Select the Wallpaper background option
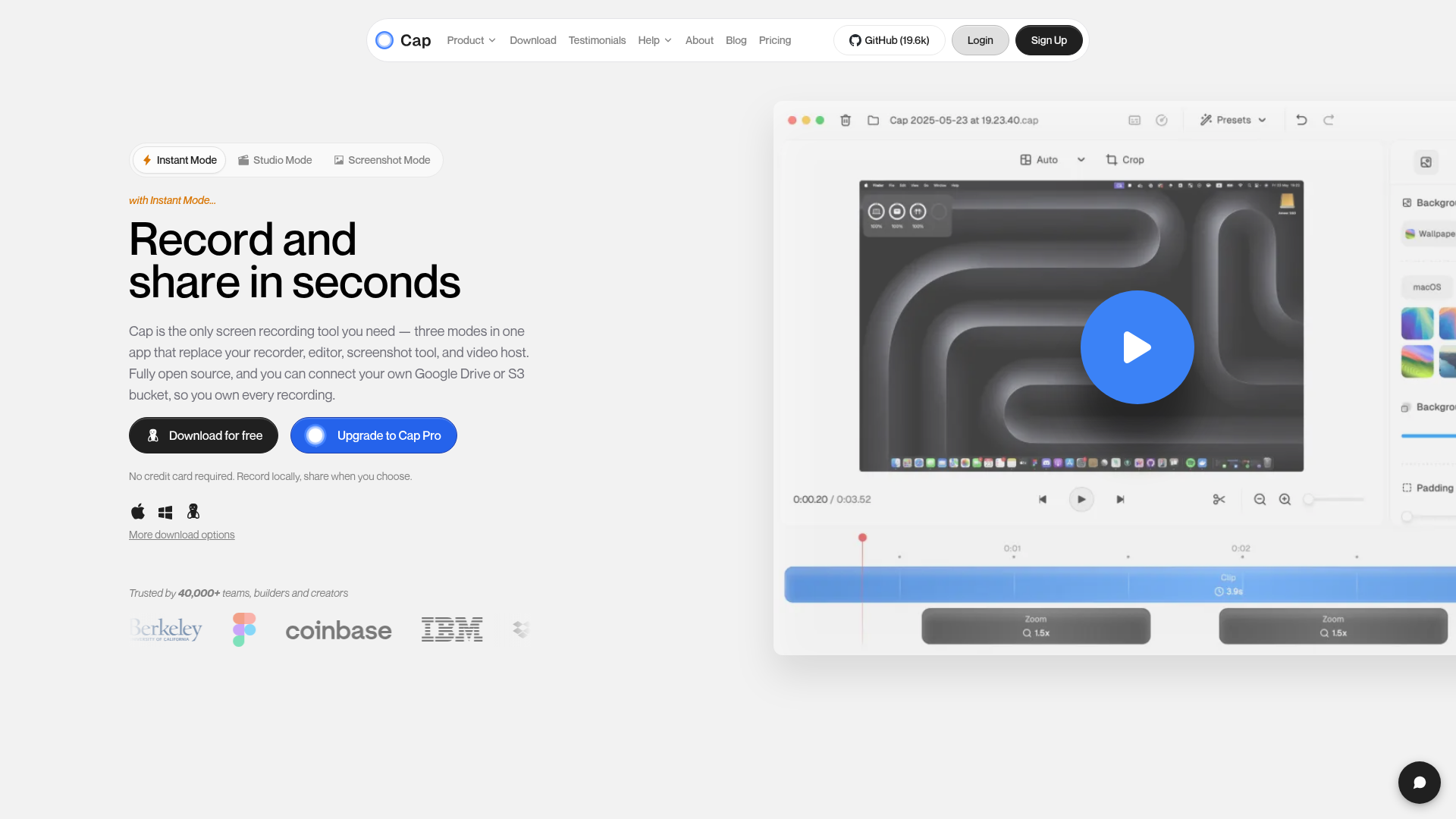The width and height of the screenshot is (1456, 819). pyautogui.click(x=1429, y=234)
